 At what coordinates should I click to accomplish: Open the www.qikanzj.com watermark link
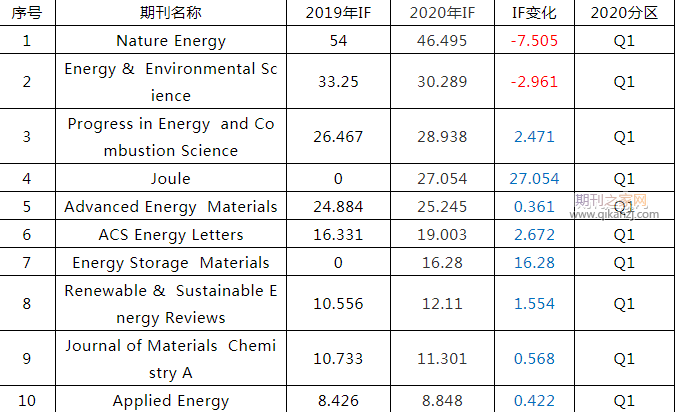[614, 214]
